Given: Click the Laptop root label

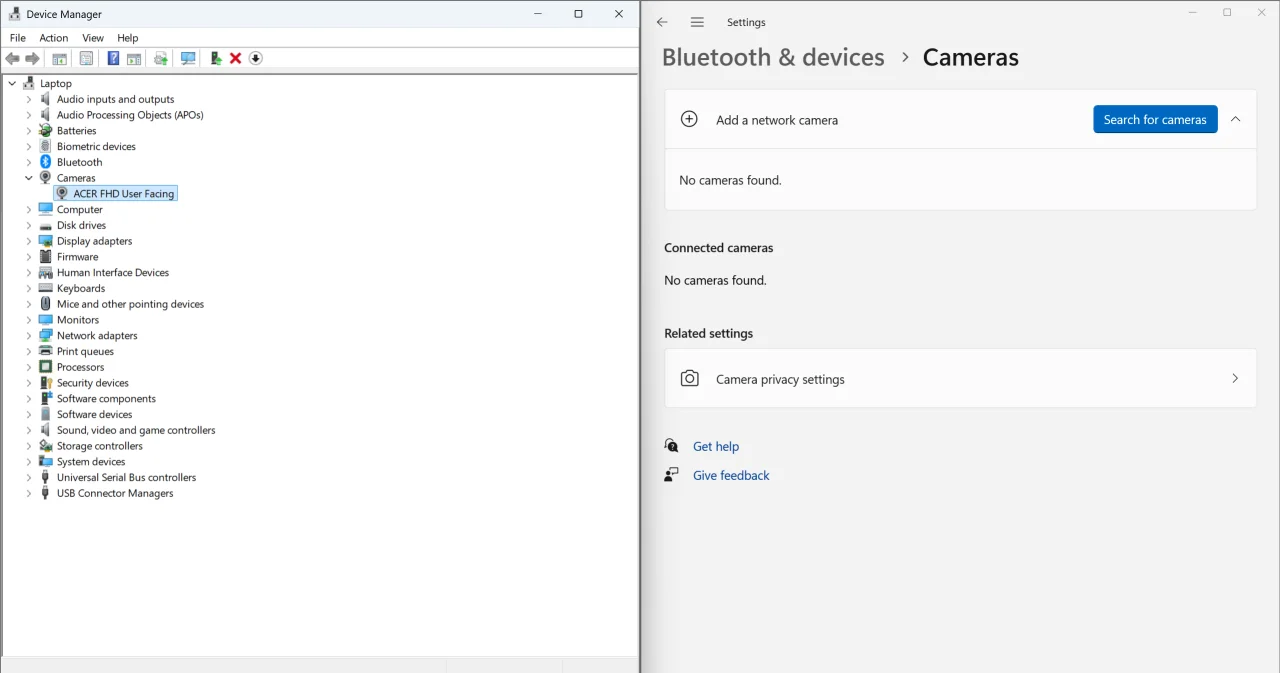Looking at the screenshot, I should (x=56, y=84).
